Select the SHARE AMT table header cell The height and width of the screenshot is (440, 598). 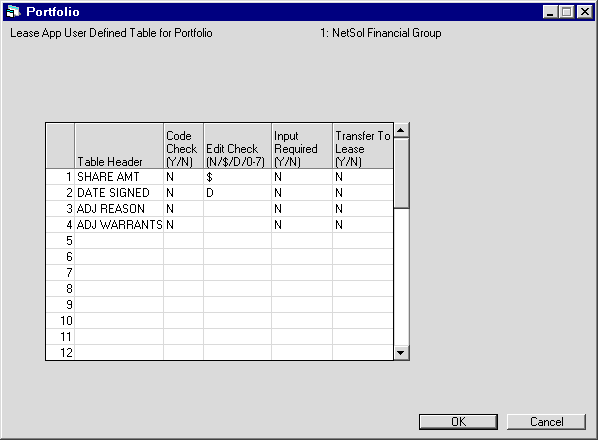[x=119, y=177]
